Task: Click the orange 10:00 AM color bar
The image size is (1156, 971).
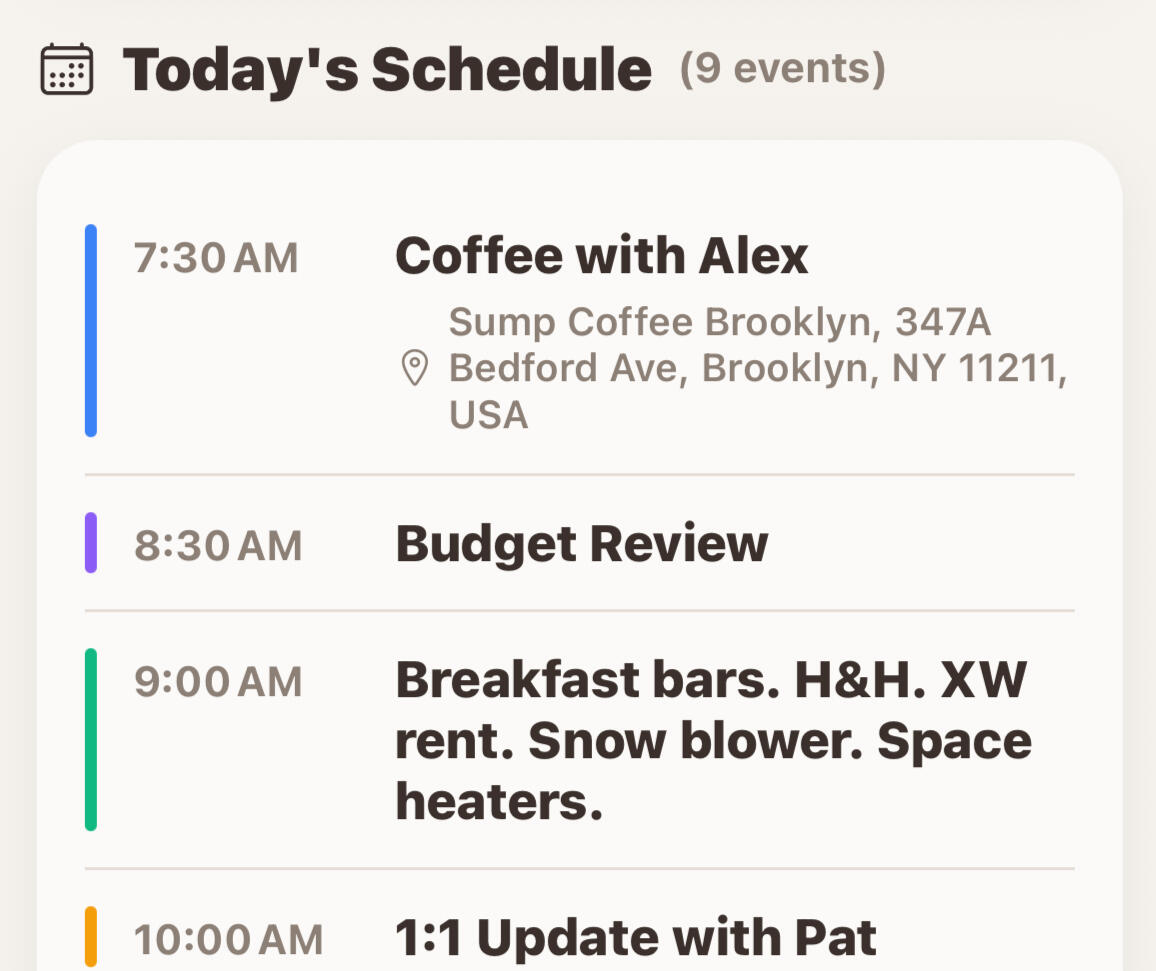Action: pyautogui.click(x=91, y=937)
